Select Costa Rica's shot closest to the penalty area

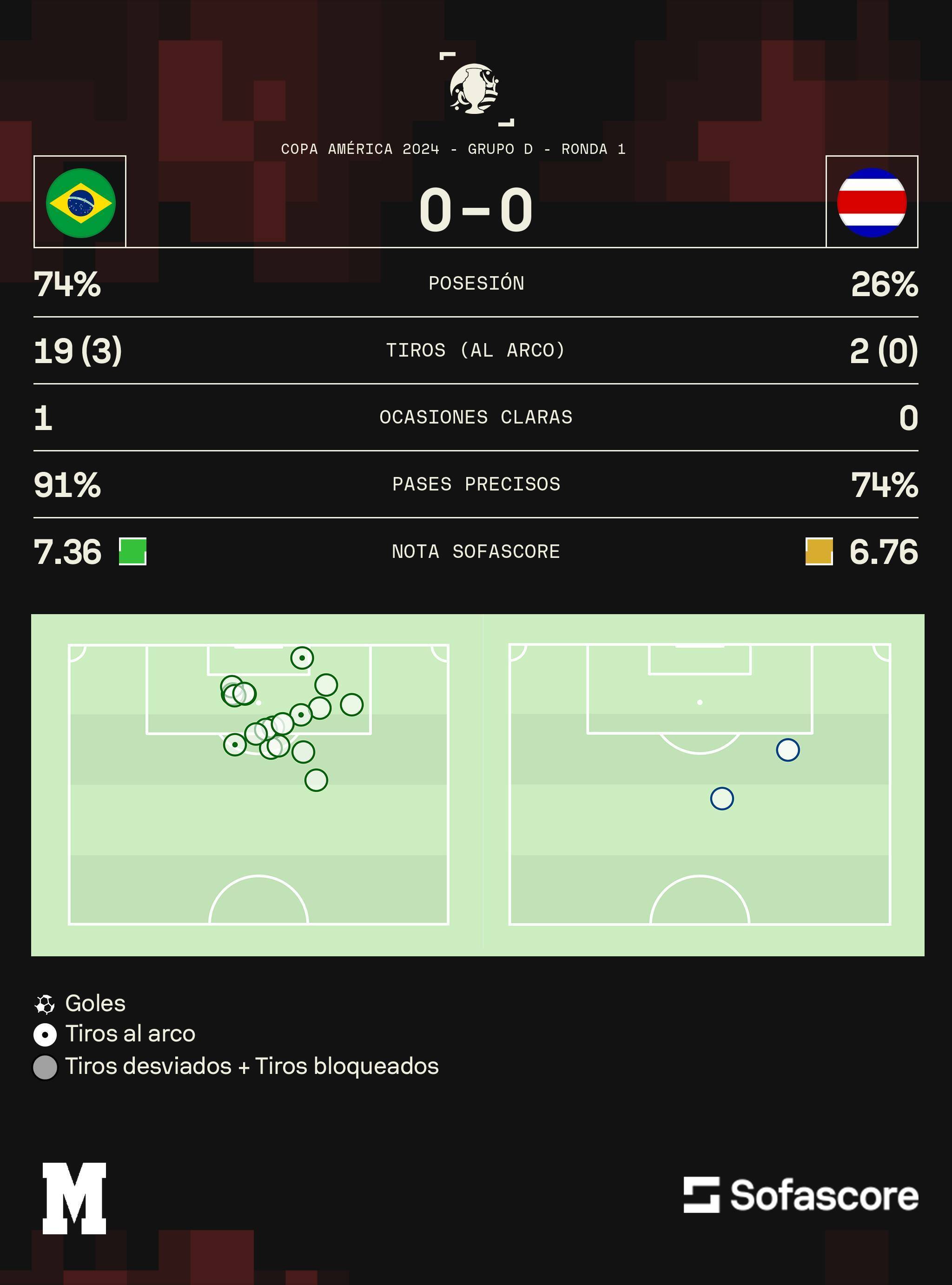(788, 750)
